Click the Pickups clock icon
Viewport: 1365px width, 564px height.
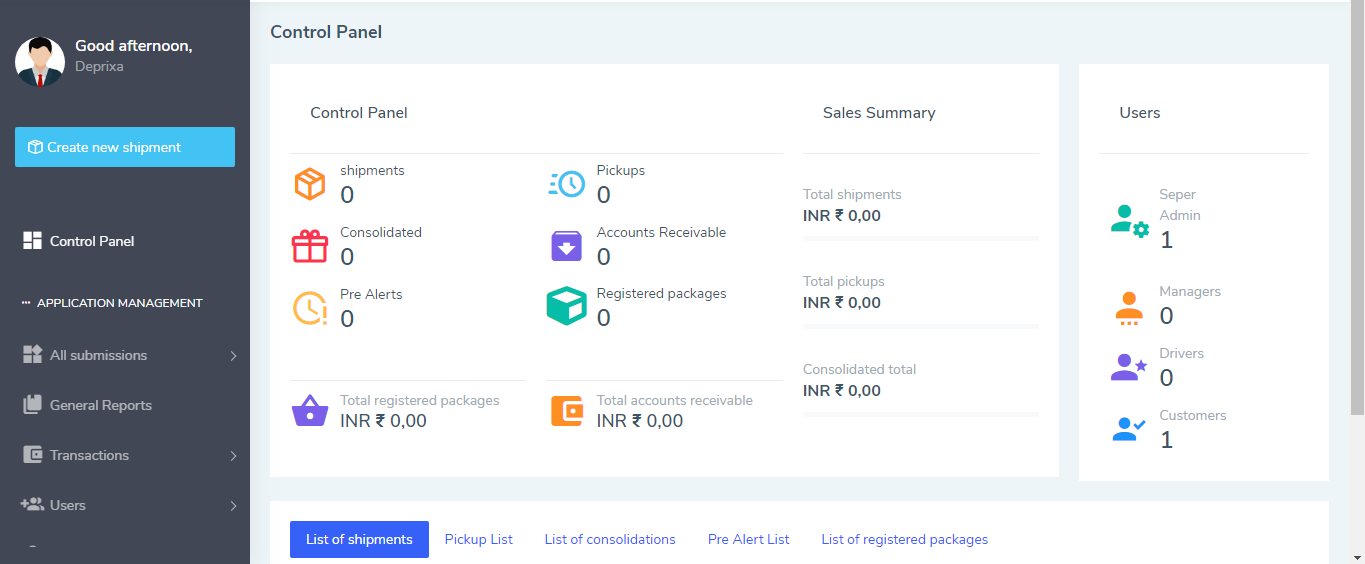pyautogui.click(x=567, y=184)
